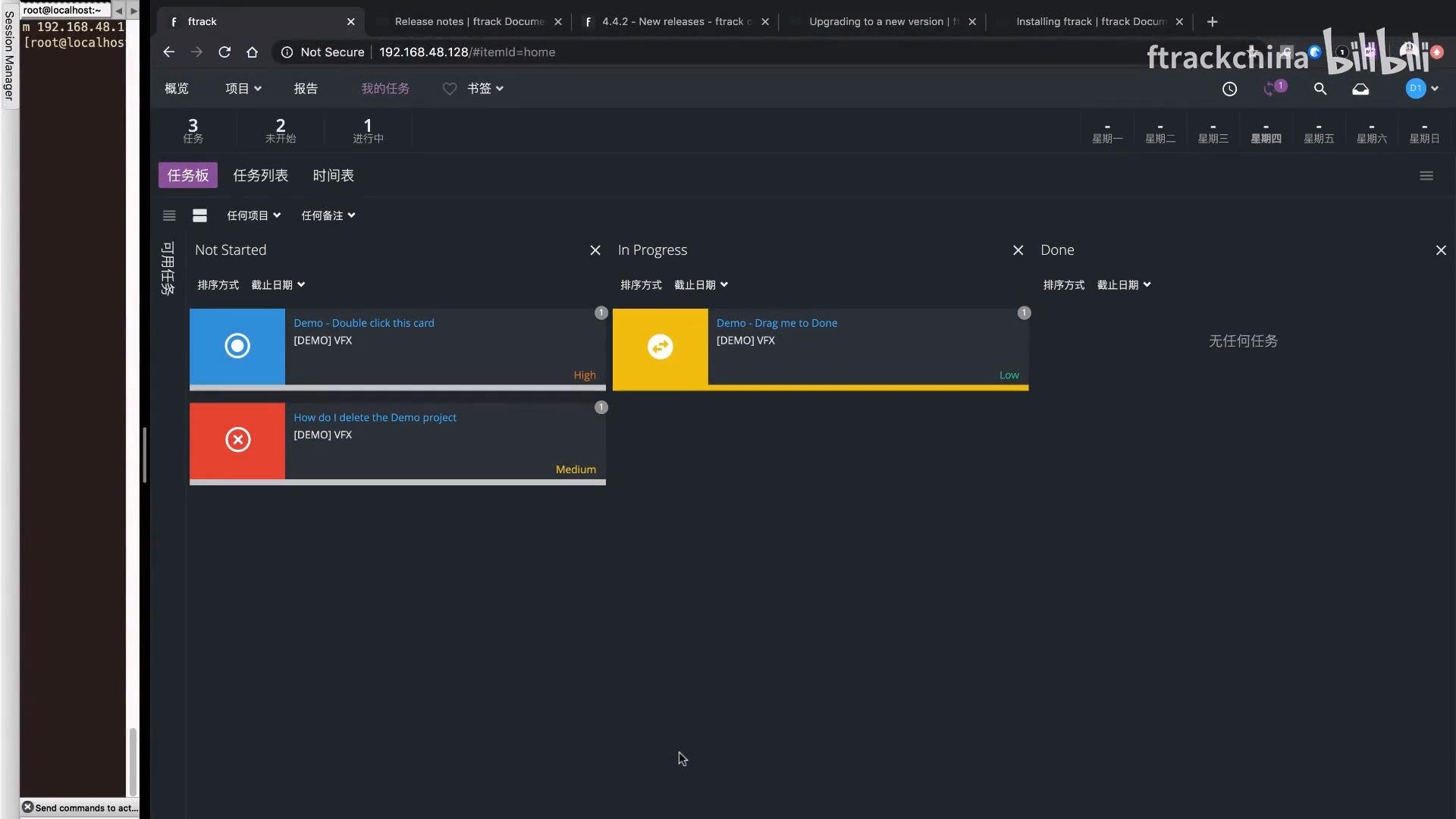Viewport: 1456px width, 819px height.
Task: Open the 报告 reports menu
Action: 306,89
